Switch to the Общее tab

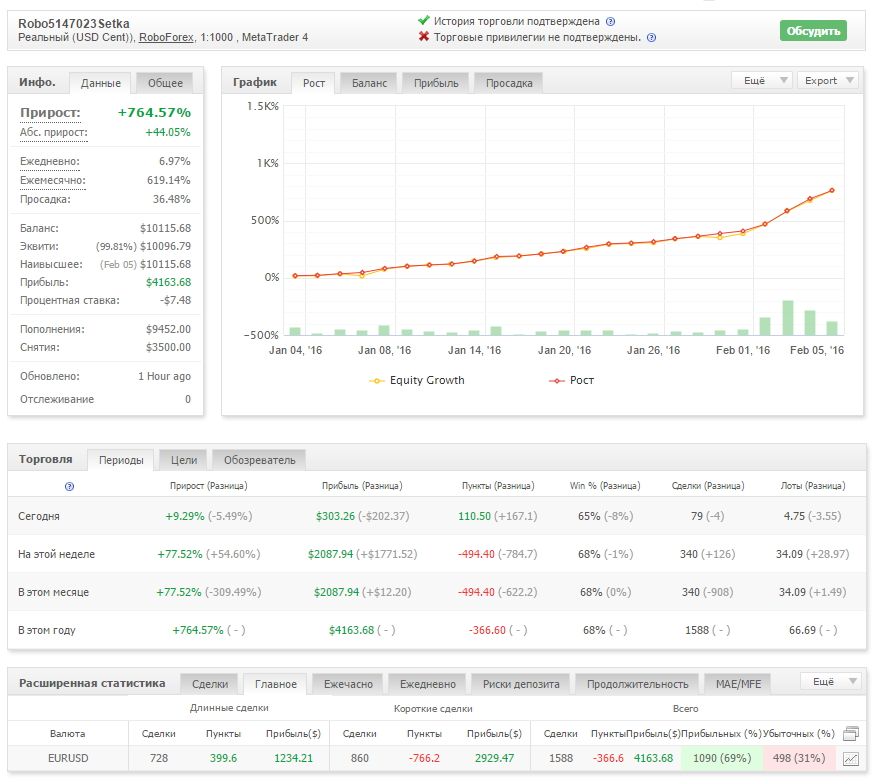(165, 83)
